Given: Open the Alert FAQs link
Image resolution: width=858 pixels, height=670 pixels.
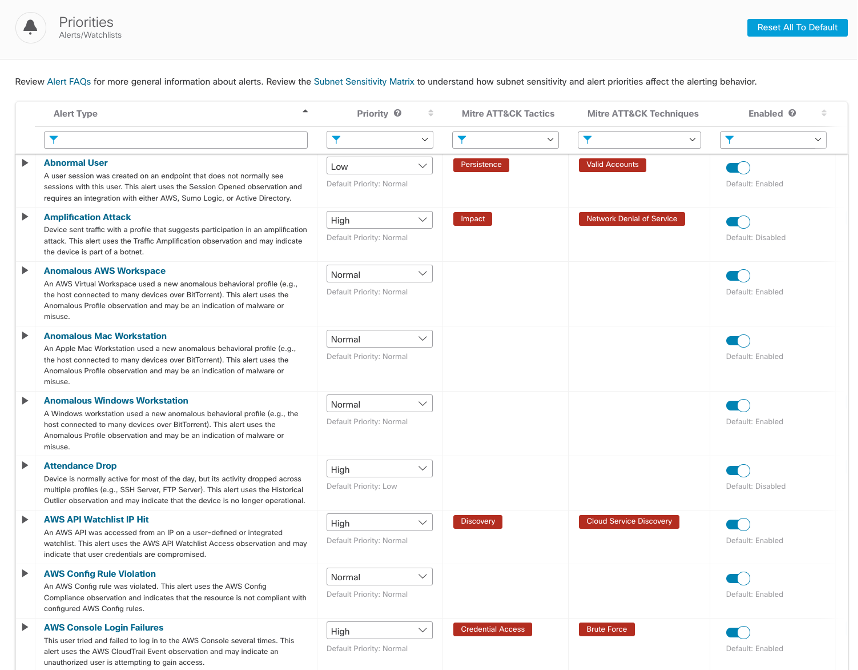Looking at the screenshot, I should click(69, 81).
